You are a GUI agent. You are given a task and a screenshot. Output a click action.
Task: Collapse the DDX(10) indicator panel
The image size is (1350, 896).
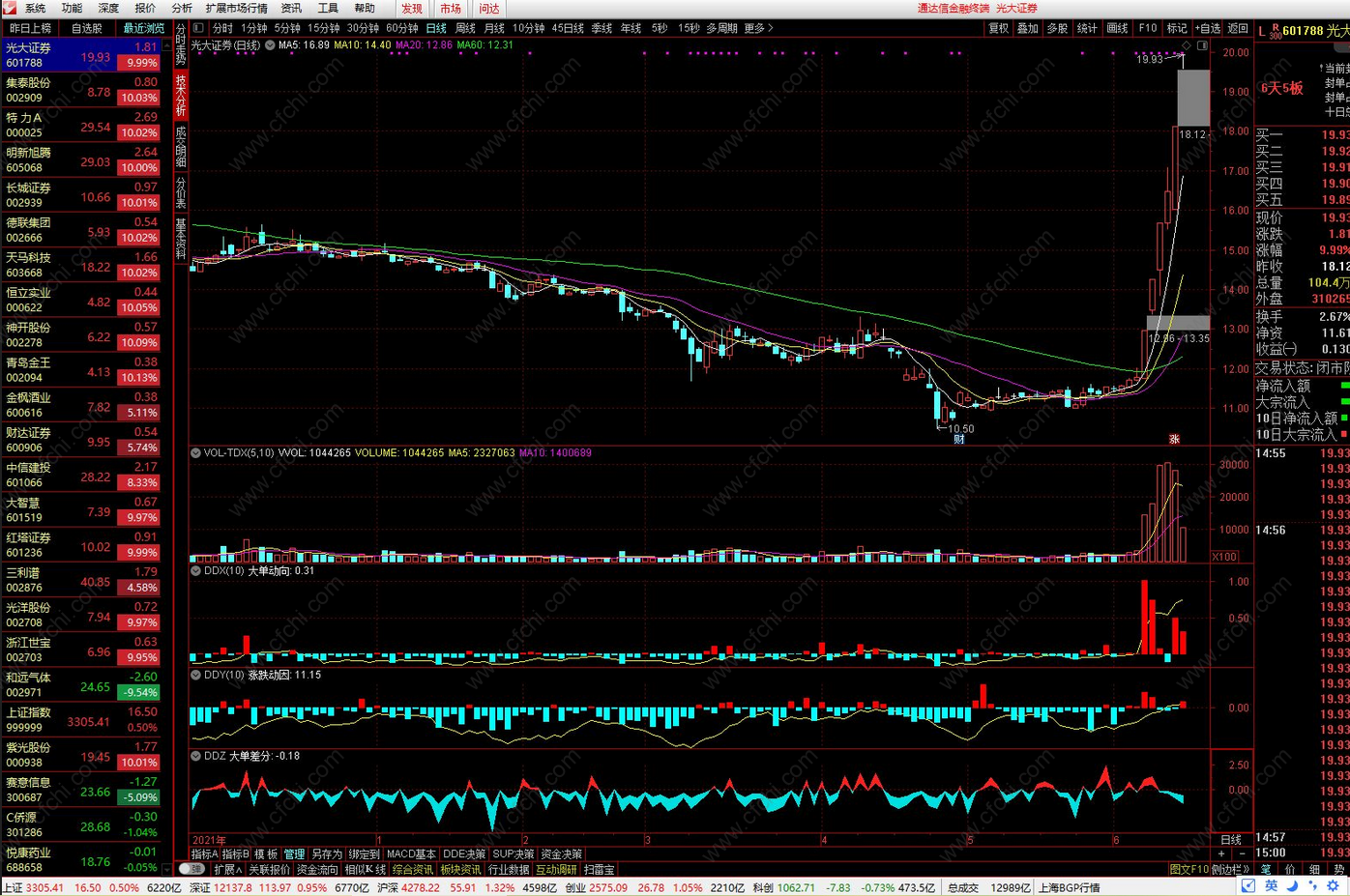(196, 570)
